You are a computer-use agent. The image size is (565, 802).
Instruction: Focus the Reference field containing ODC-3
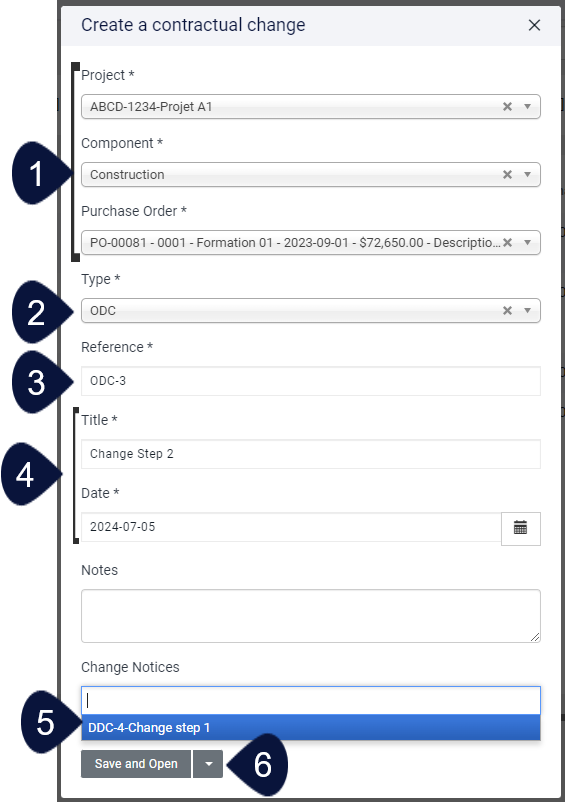[311, 381]
